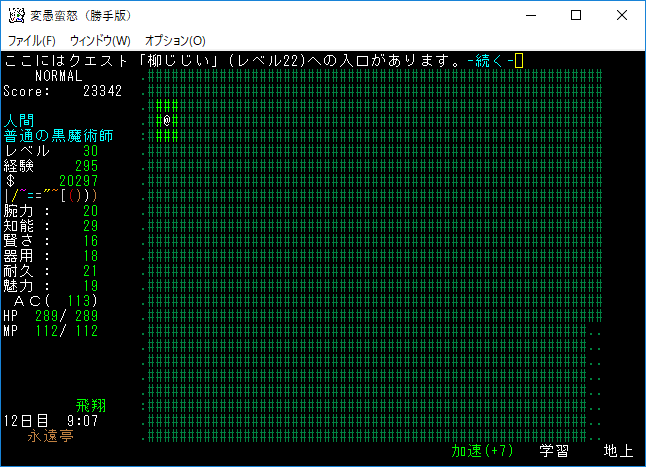Click the HP 289/289 readout
Viewport: 646px width, 467px height.
(51, 315)
